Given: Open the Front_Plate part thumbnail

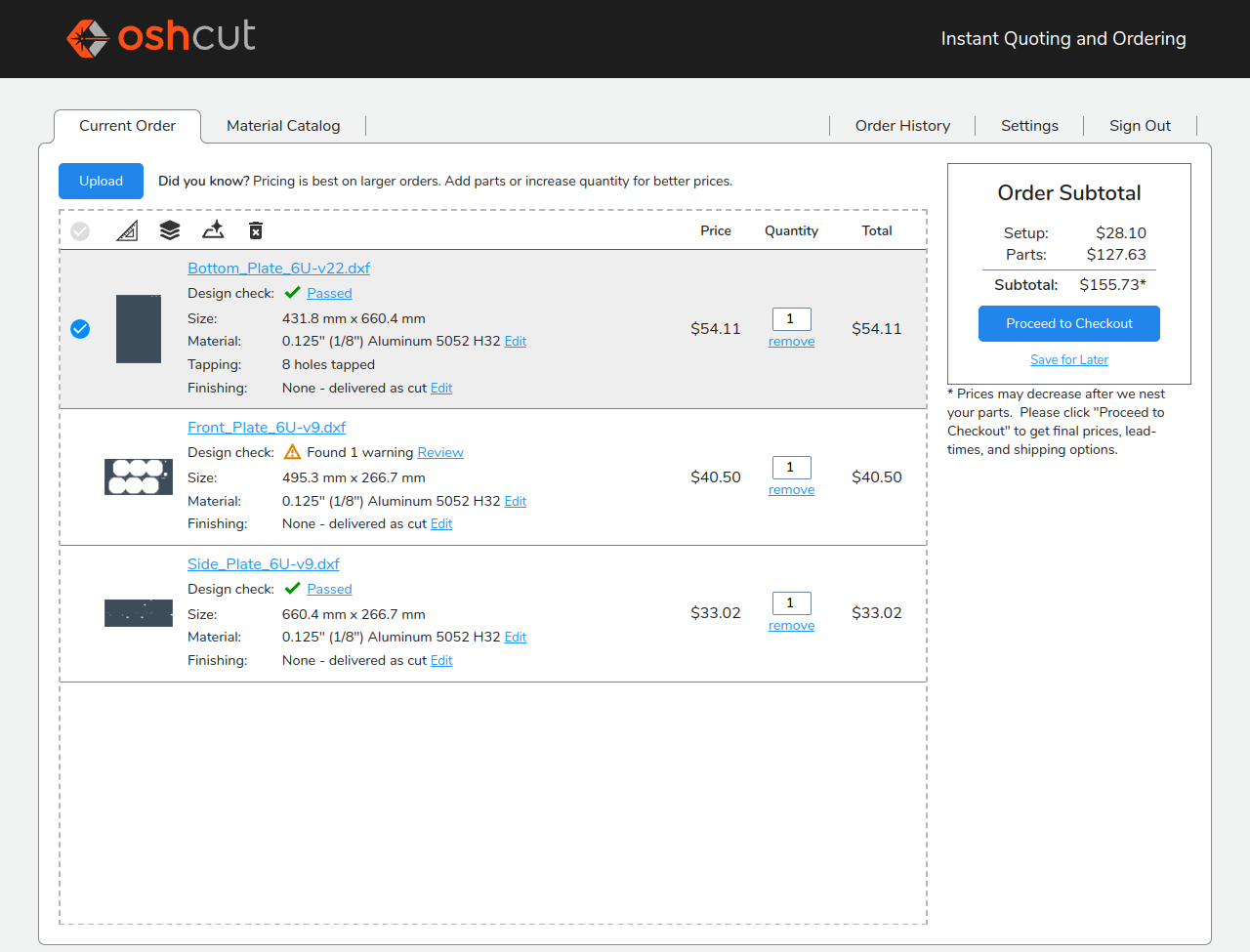Looking at the screenshot, I should [139, 476].
